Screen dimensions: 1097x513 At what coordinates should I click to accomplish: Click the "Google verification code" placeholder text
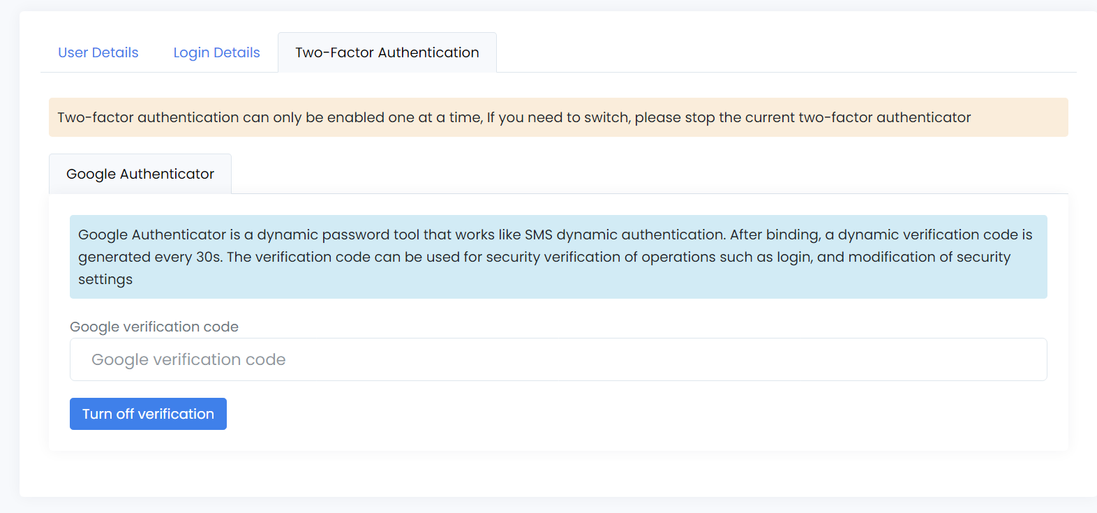point(188,359)
